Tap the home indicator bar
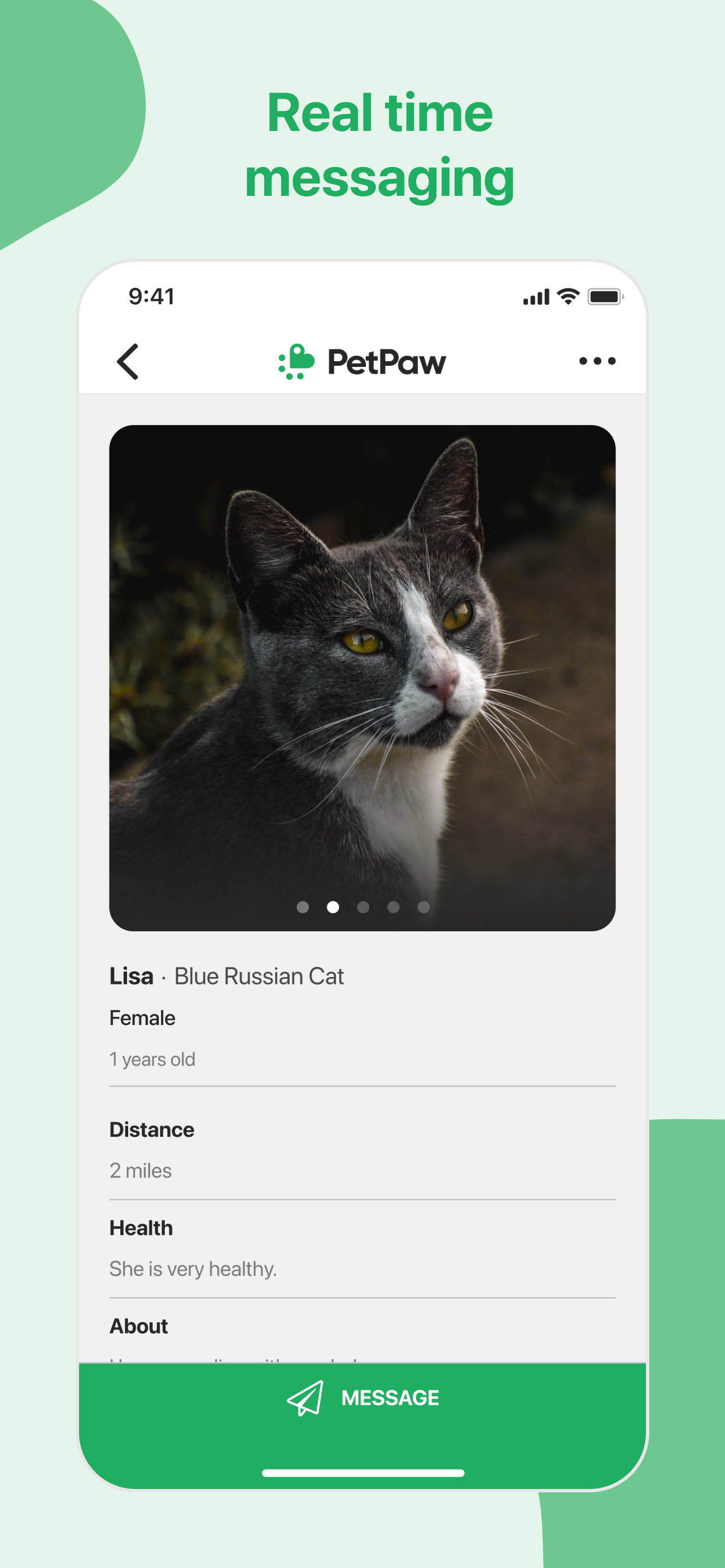Viewport: 725px width, 1568px height. pos(363,1473)
